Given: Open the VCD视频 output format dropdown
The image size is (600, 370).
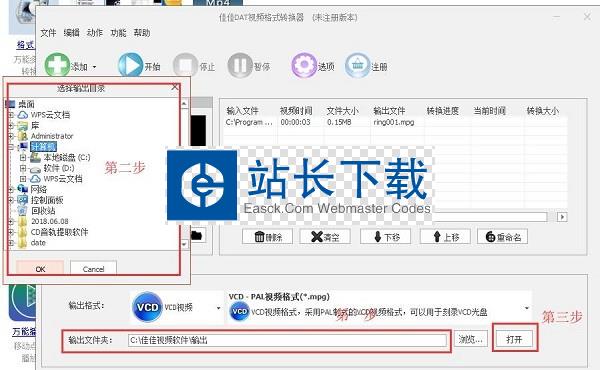Looking at the screenshot, I should pyautogui.click(x=218, y=308).
